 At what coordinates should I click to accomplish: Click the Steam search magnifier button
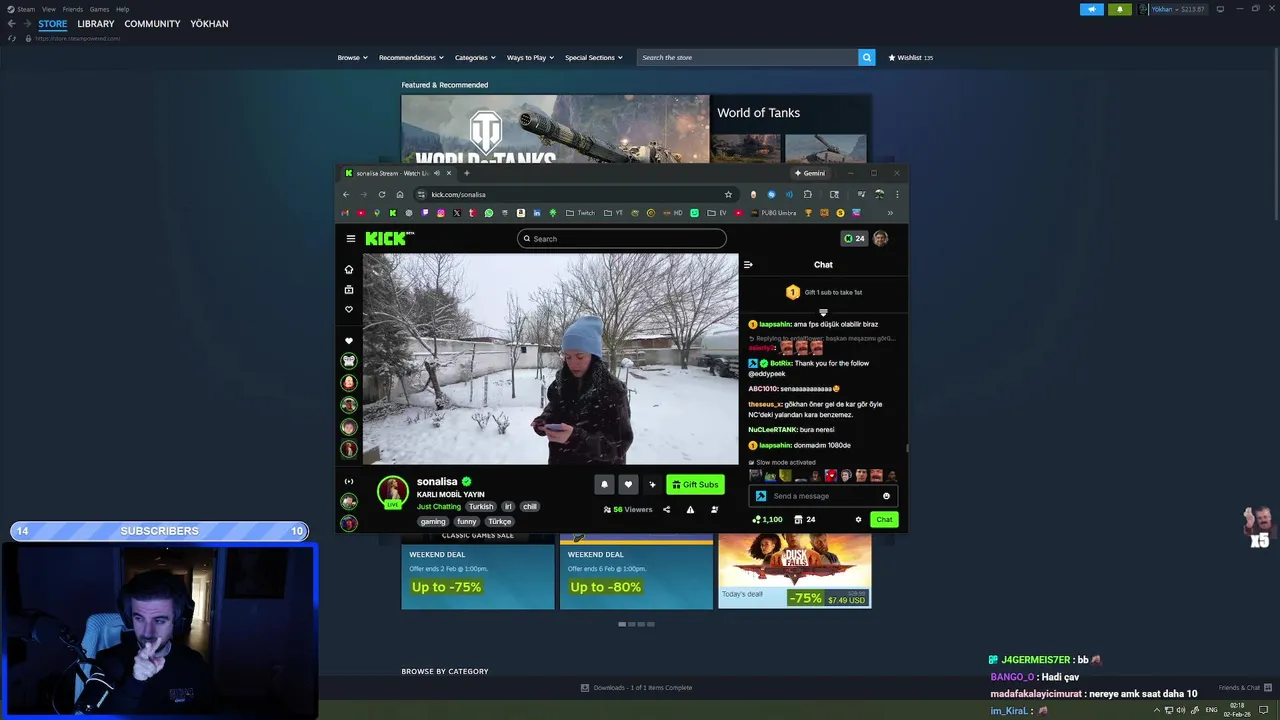(867, 57)
